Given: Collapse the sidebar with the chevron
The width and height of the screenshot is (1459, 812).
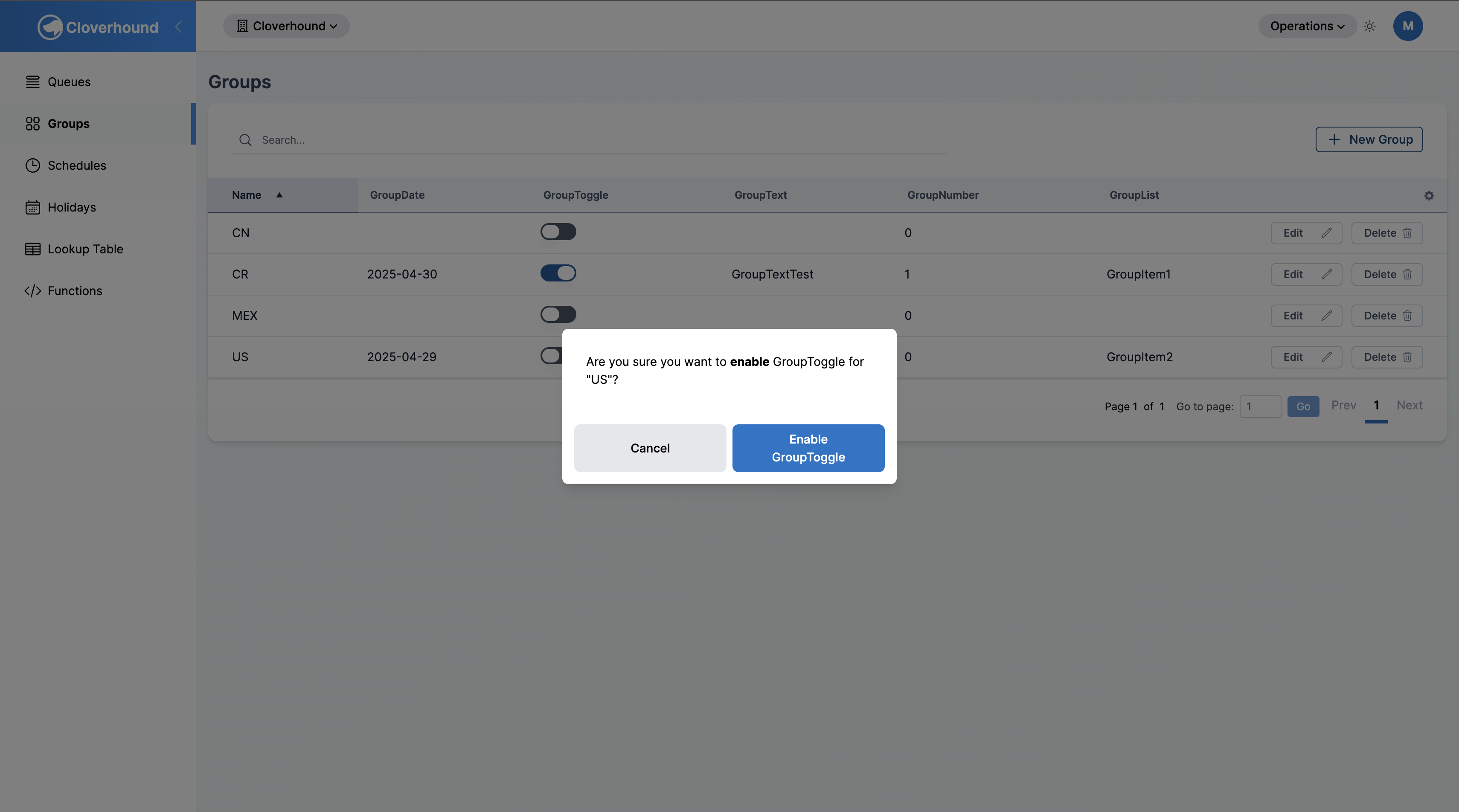Looking at the screenshot, I should click(x=178, y=26).
